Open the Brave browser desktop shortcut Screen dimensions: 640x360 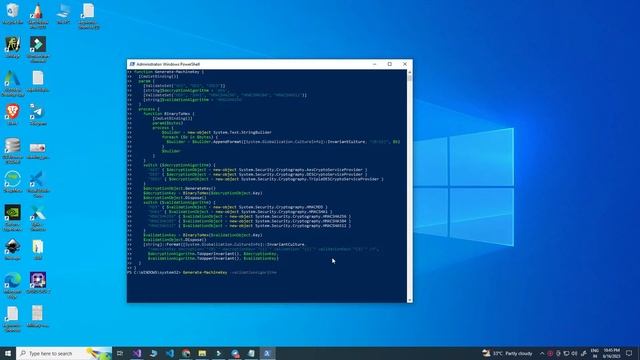[x=13, y=114]
